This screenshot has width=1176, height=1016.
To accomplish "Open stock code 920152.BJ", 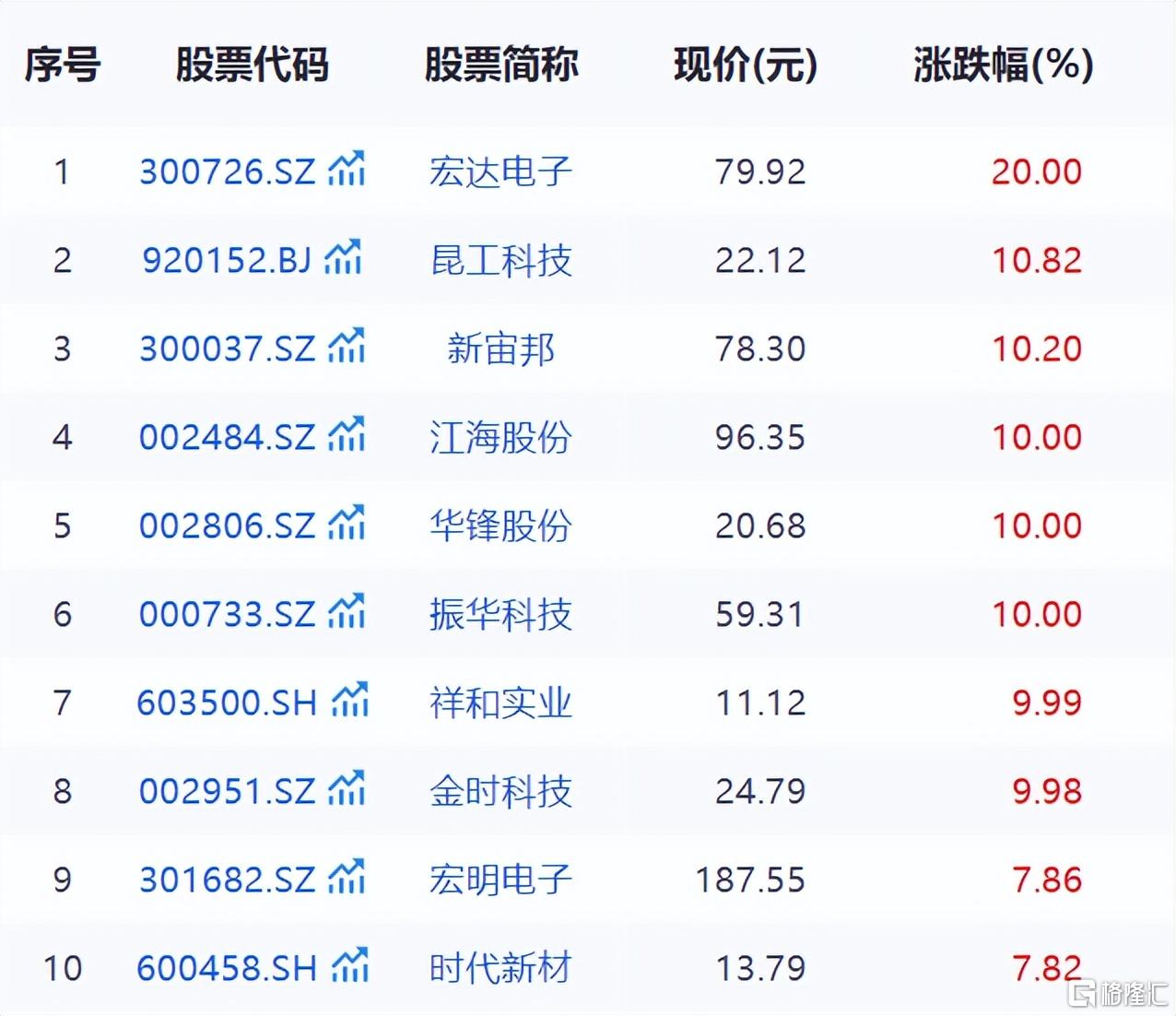I will (x=227, y=260).
